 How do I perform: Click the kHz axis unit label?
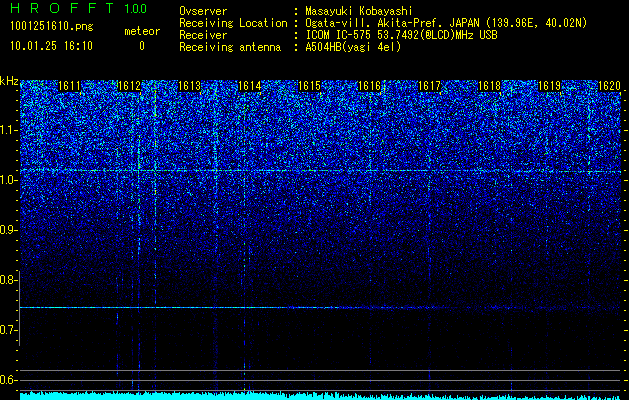coord(9,81)
